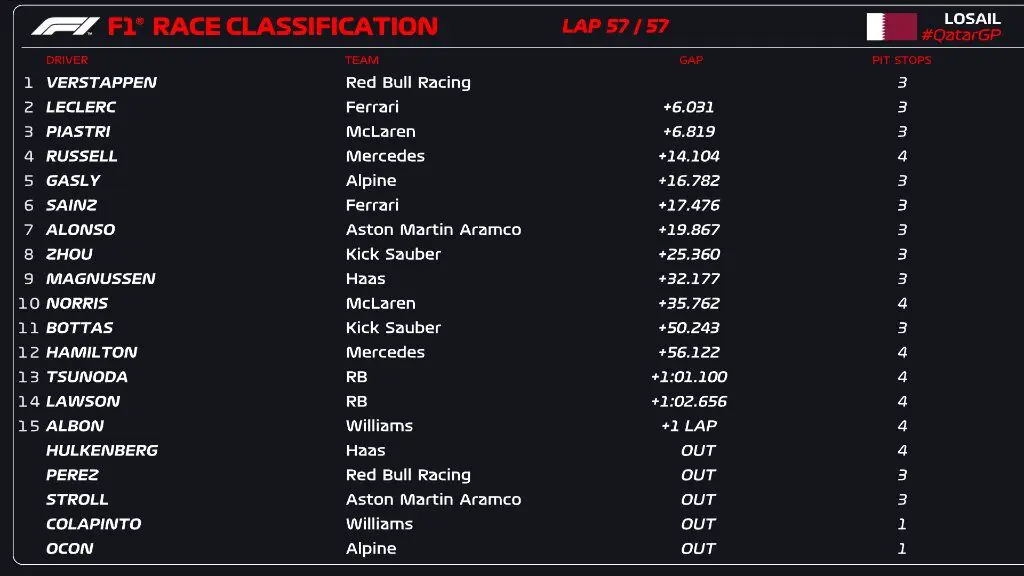Click the Aston Martin Aramco team for ALONSO
Viewport: 1024px width, 576px height.
433,230
